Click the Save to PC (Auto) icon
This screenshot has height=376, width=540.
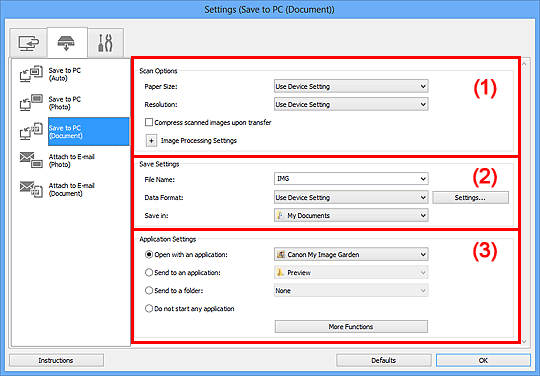(31, 74)
